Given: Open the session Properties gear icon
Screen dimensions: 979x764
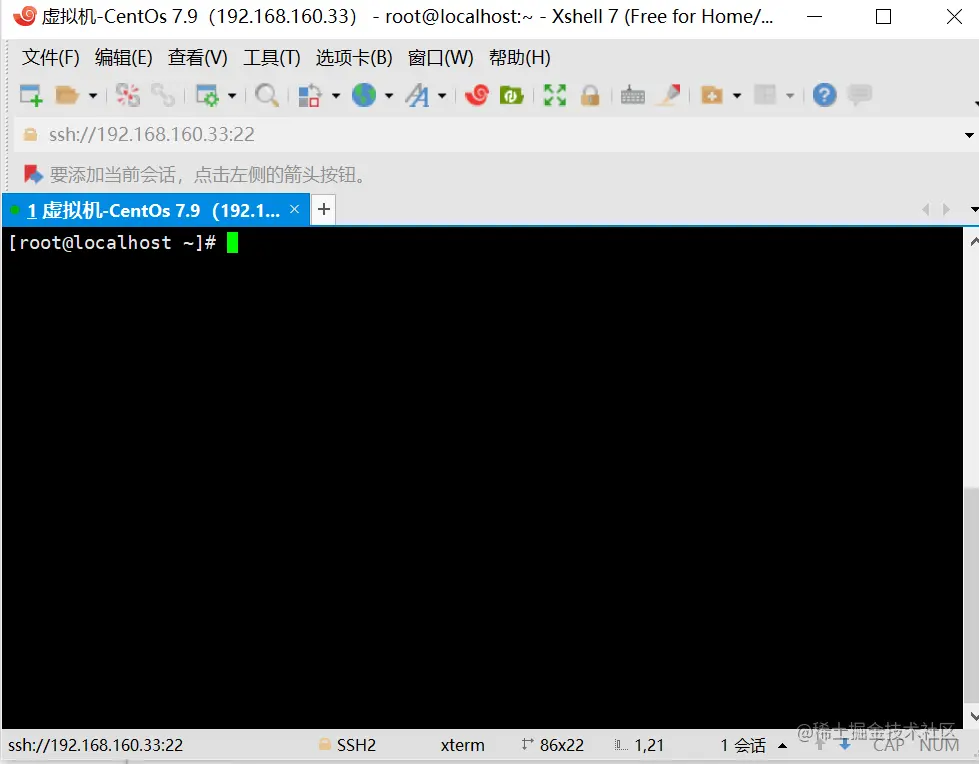Looking at the screenshot, I should tap(207, 96).
